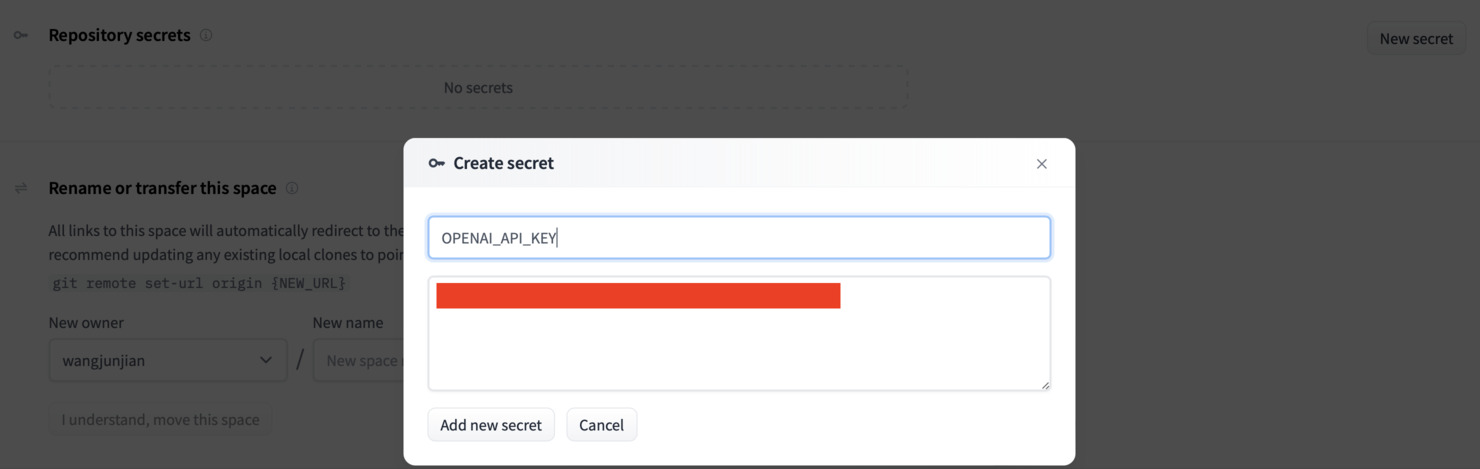Click Add new secret
1480x469 pixels.
490,425
